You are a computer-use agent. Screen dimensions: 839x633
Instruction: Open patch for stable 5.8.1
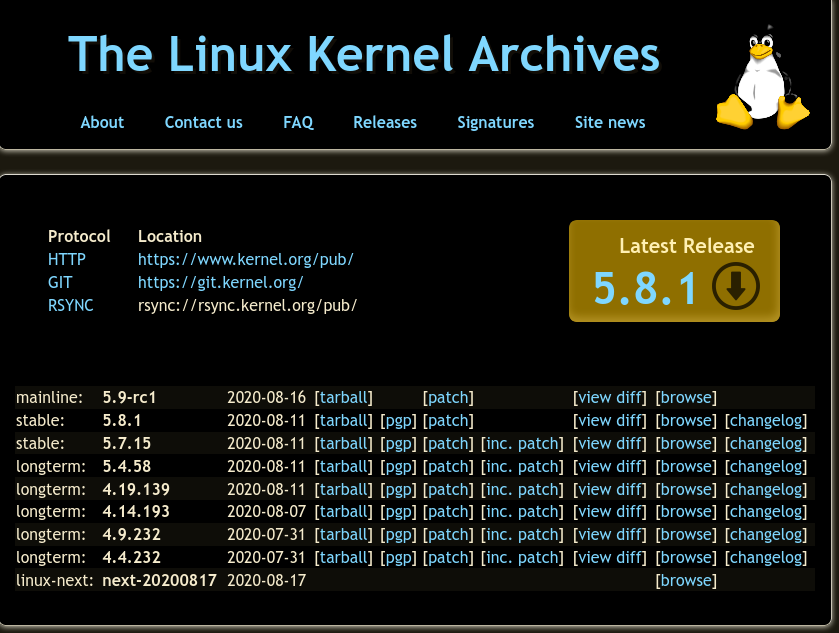[x=448, y=421]
